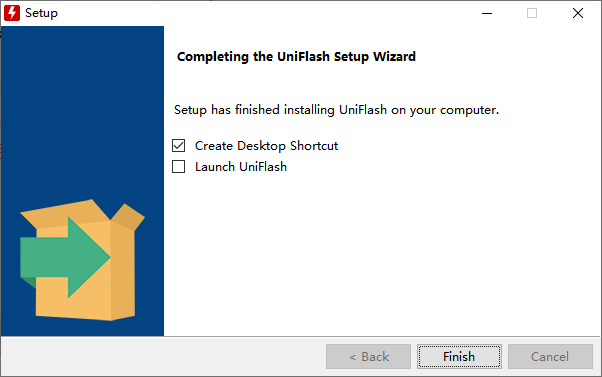The height and width of the screenshot is (377, 602).
Task: Click the grayed-out Back button
Action: [368, 357]
